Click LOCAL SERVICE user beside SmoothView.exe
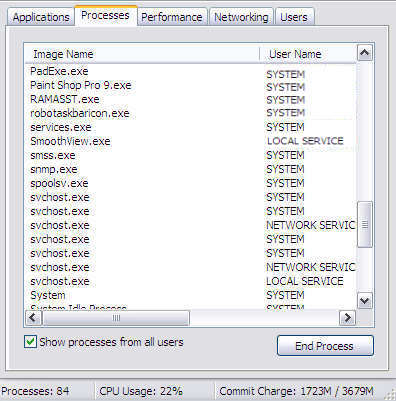The height and width of the screenshot is (401, 396). point(305,141)
